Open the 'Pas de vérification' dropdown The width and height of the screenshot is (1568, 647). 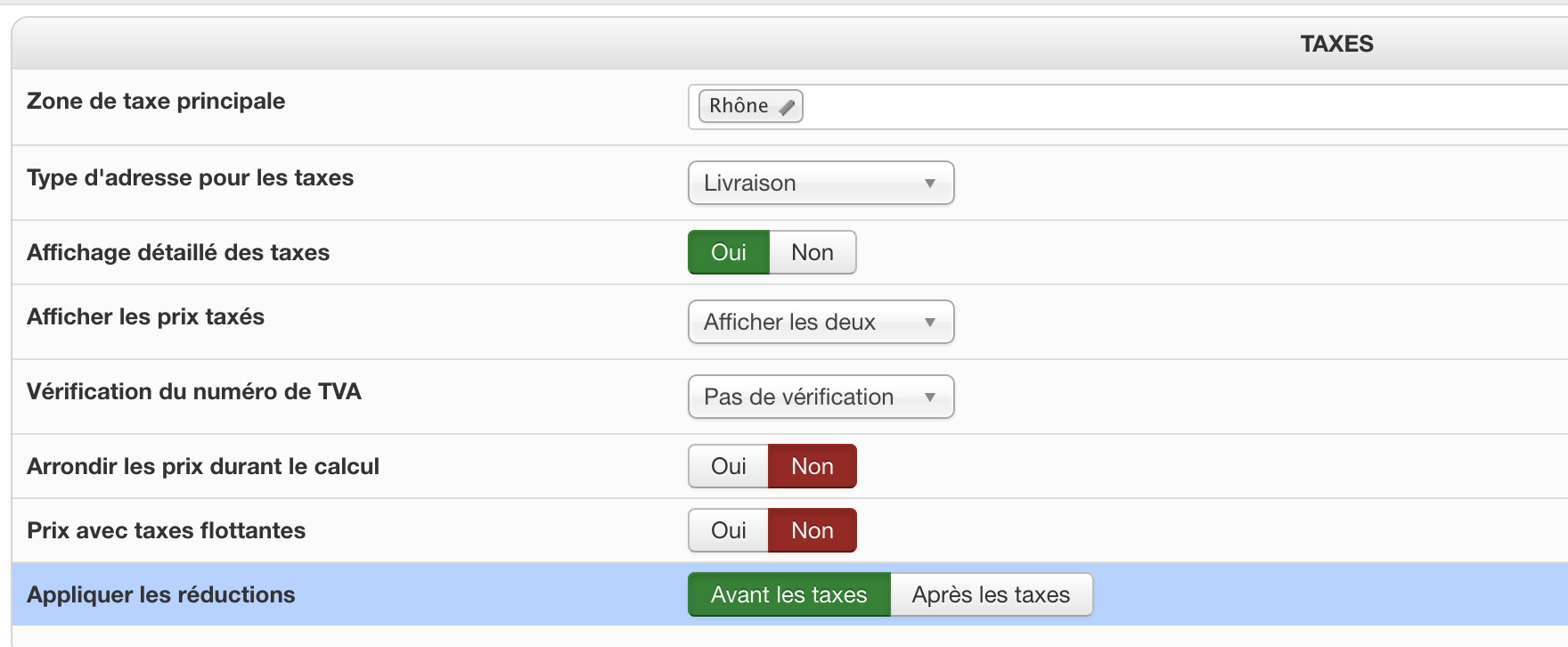pyautogui.click(x=821, y=397)
